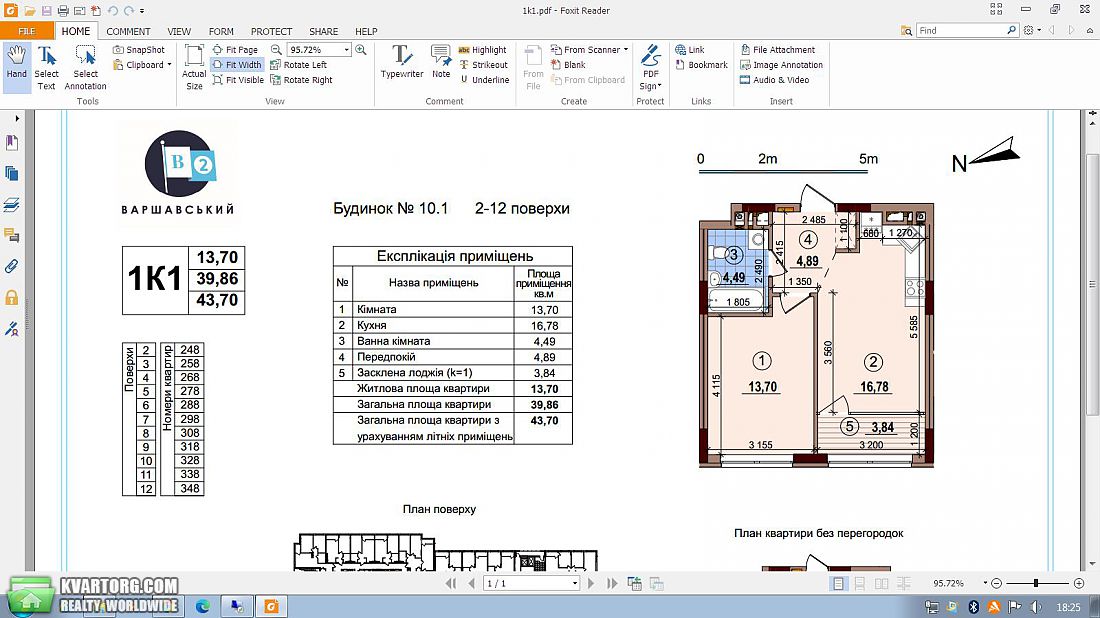Set view to Actual Size
This screenshot has width=1100, height=618.
point(194,67)
